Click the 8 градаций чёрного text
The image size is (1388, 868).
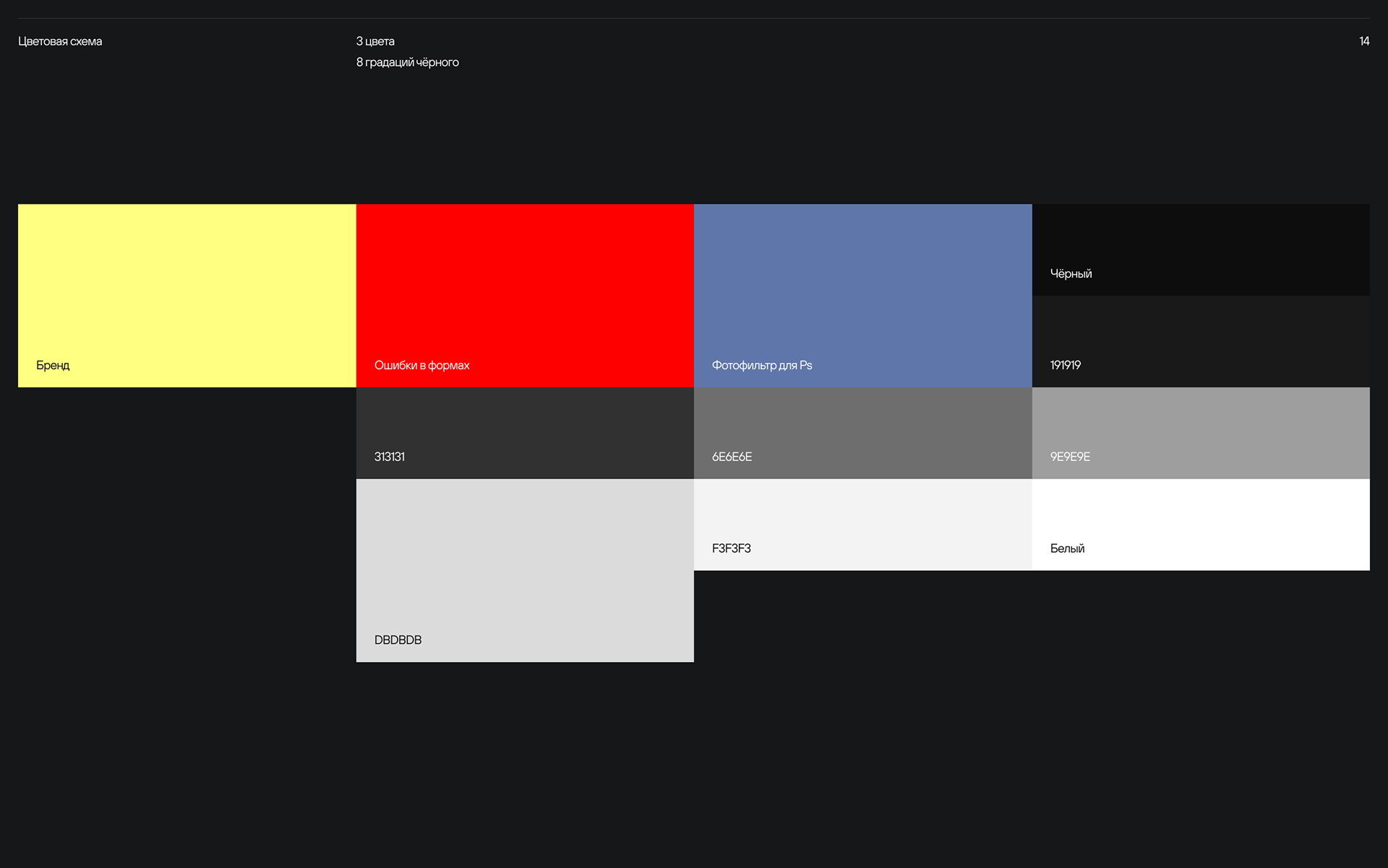407,62
